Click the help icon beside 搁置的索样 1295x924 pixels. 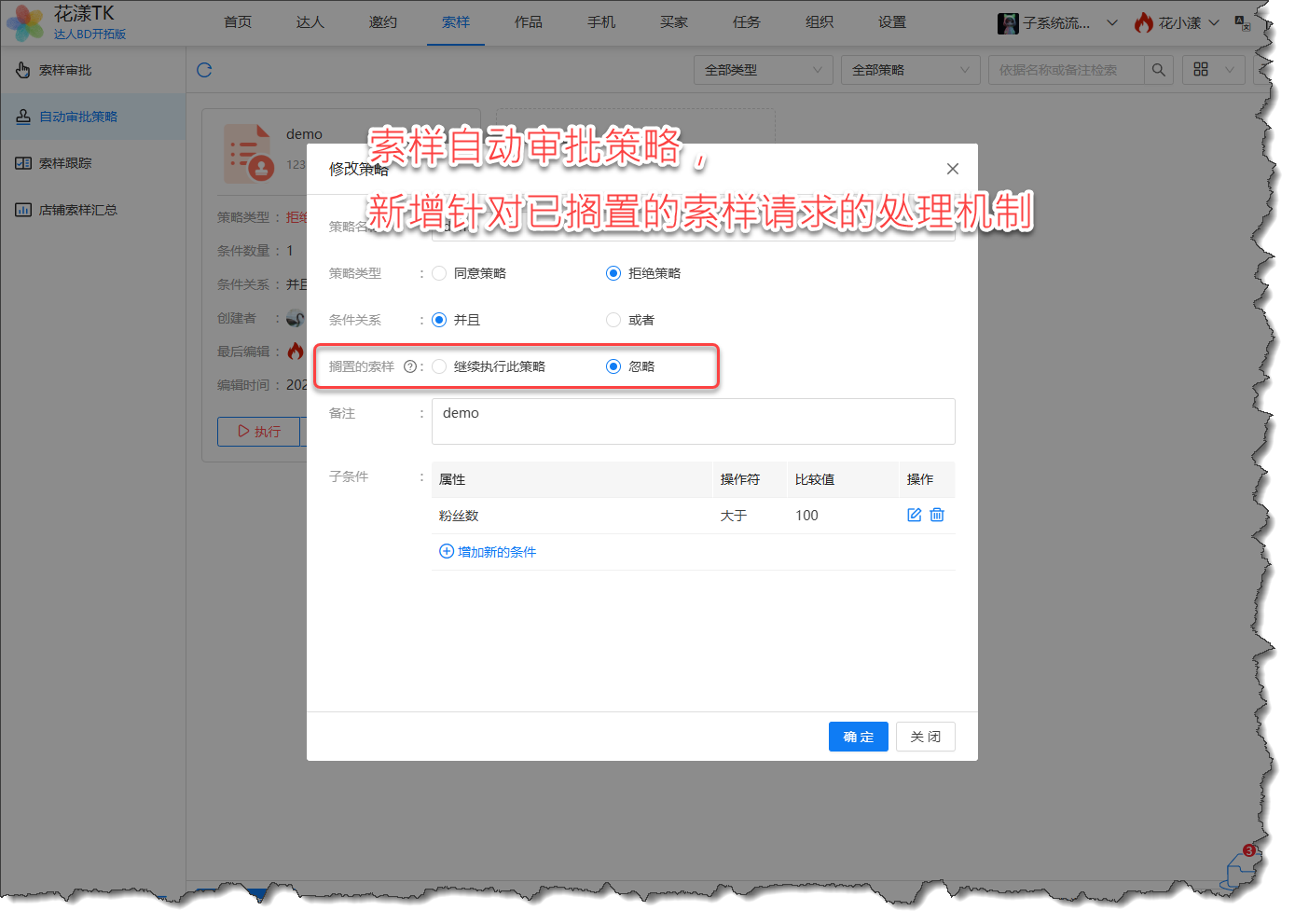(410, 366)
